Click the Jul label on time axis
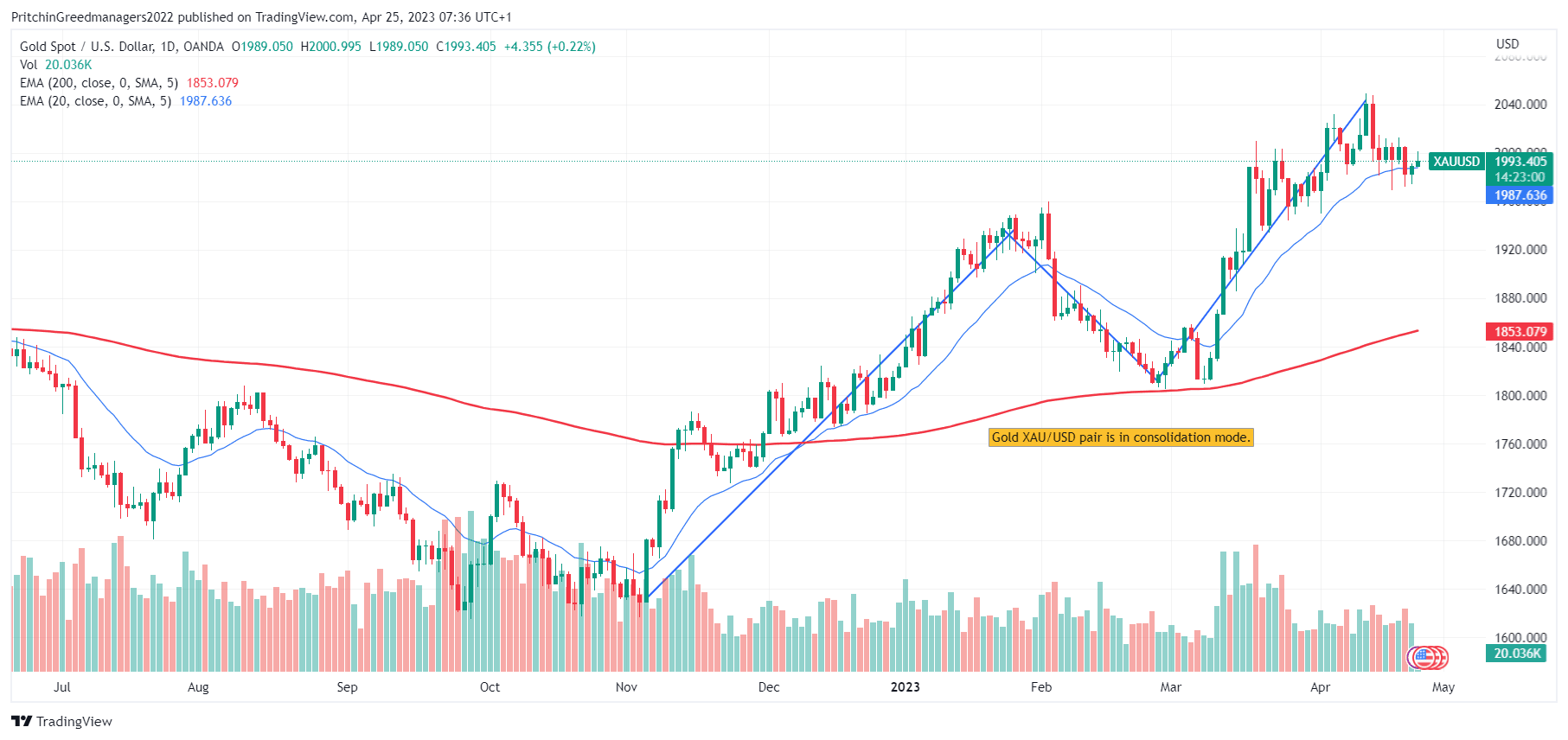The height and width of the screenshot is (740, 1568). click(62, 687)
